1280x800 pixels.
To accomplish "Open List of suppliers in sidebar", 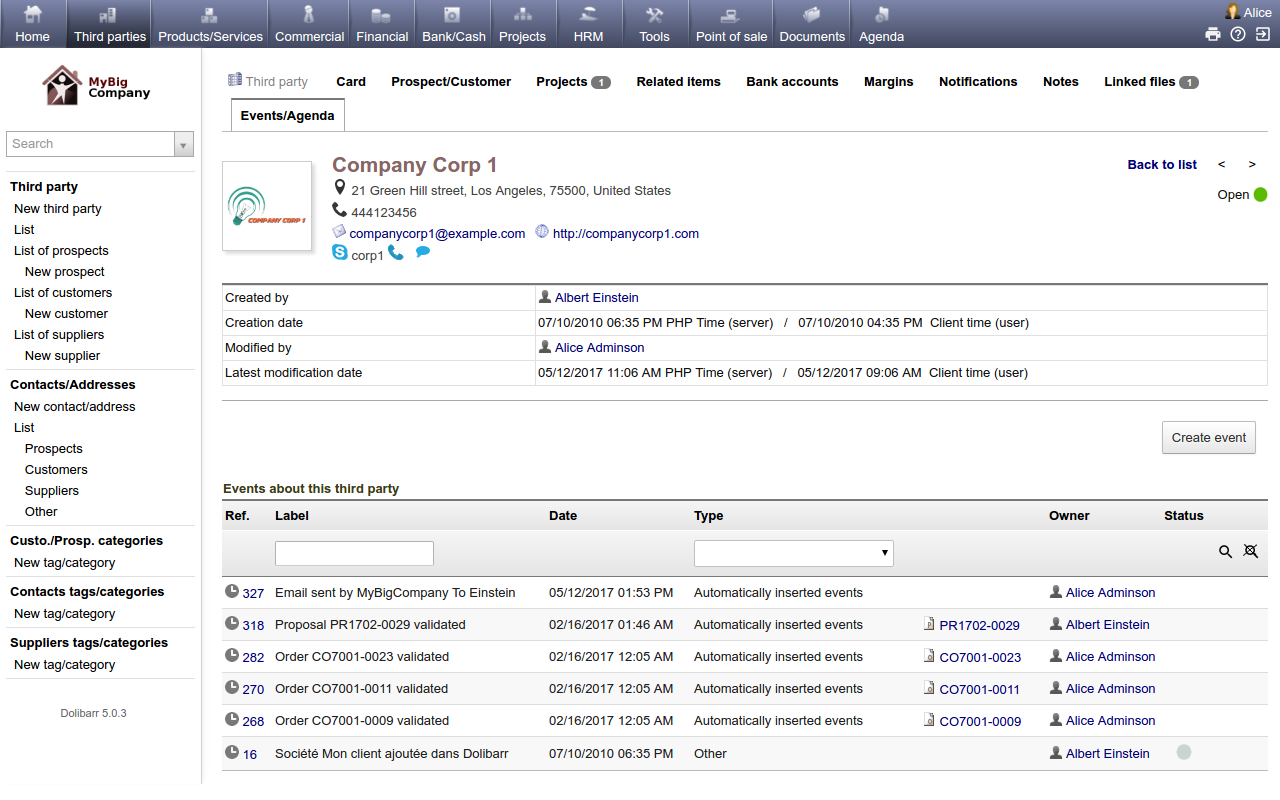I will coord(59,335).
